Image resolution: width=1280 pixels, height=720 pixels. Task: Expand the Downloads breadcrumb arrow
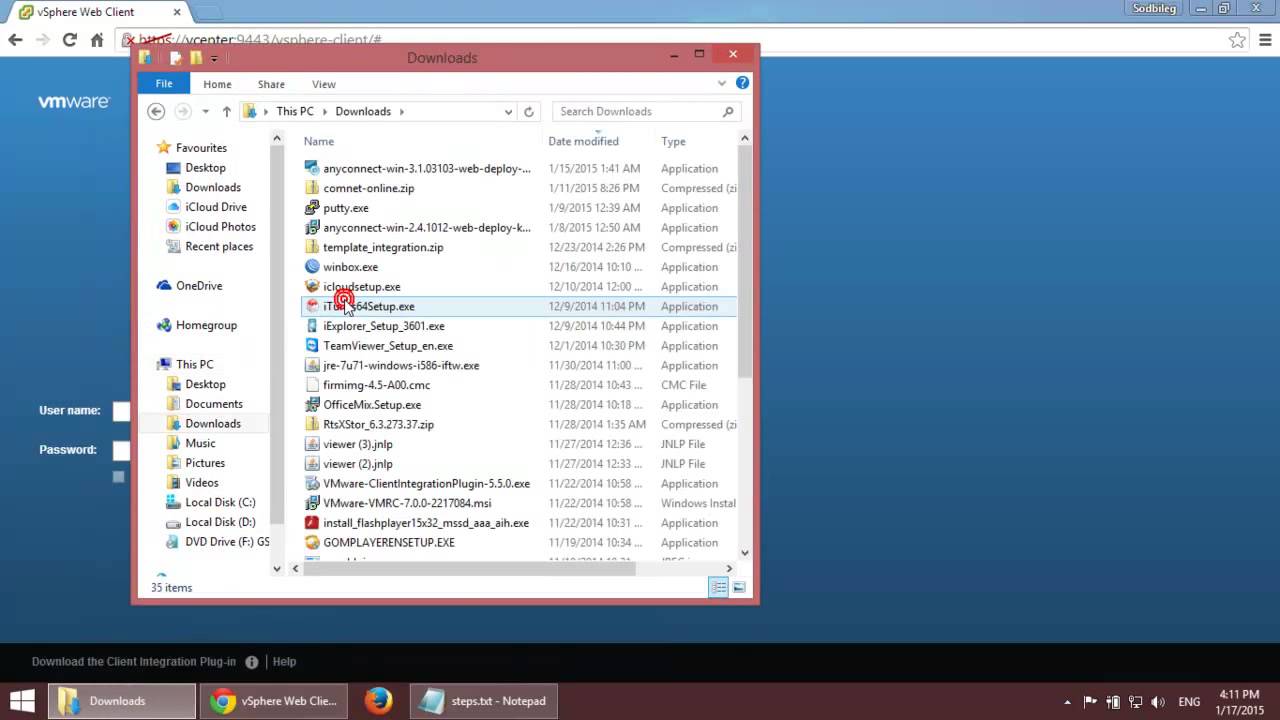click(x=401, y=112)
